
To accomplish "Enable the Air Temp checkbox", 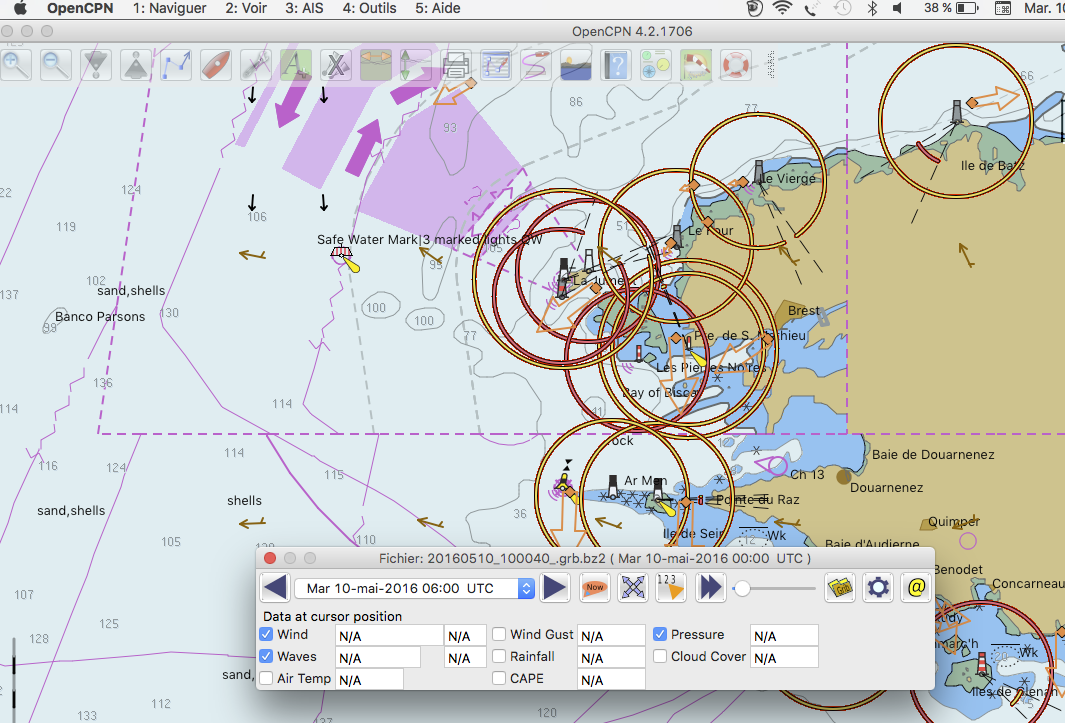I will click(266, 678).
